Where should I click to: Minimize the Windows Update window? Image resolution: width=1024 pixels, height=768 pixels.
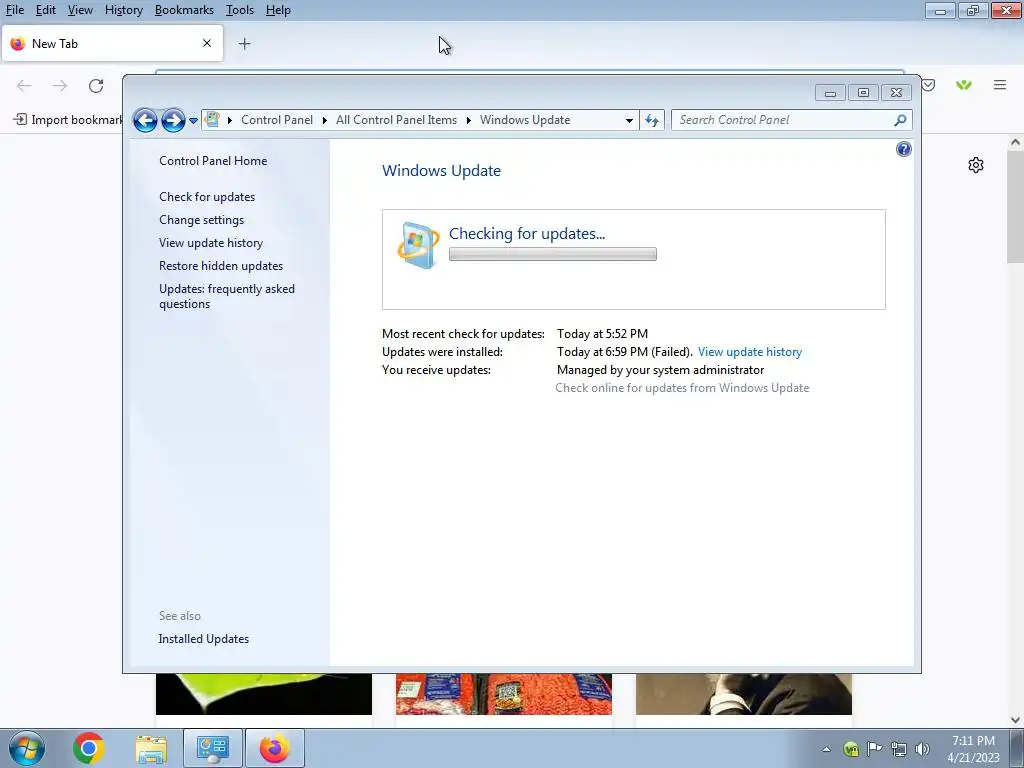830,93
